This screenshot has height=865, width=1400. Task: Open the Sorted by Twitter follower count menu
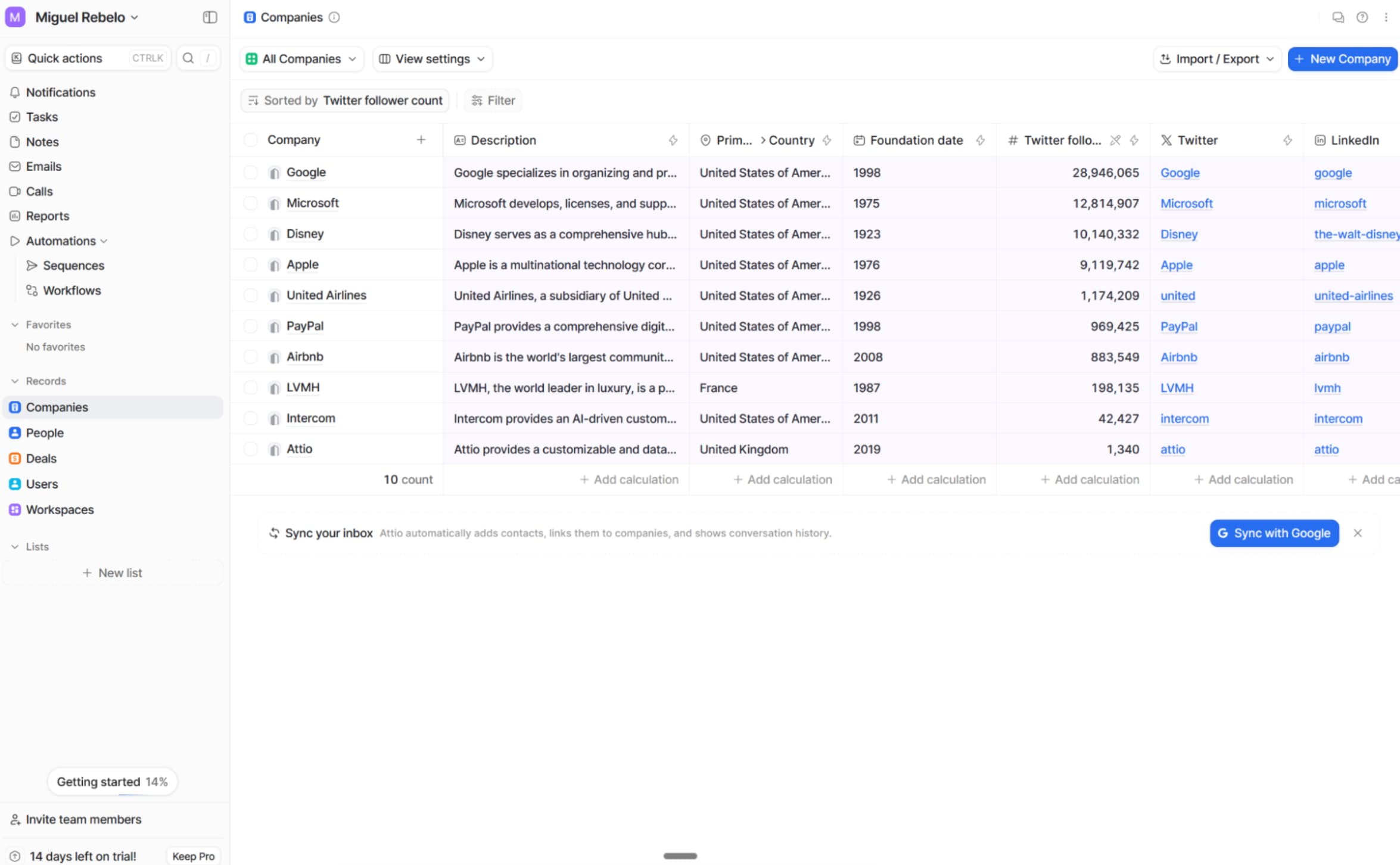click(x=345, y=101)
